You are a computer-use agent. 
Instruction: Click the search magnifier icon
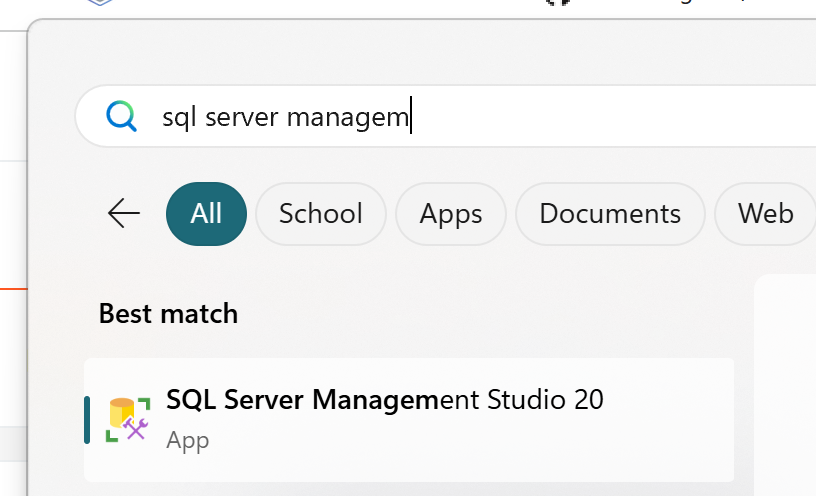point(121,117)
